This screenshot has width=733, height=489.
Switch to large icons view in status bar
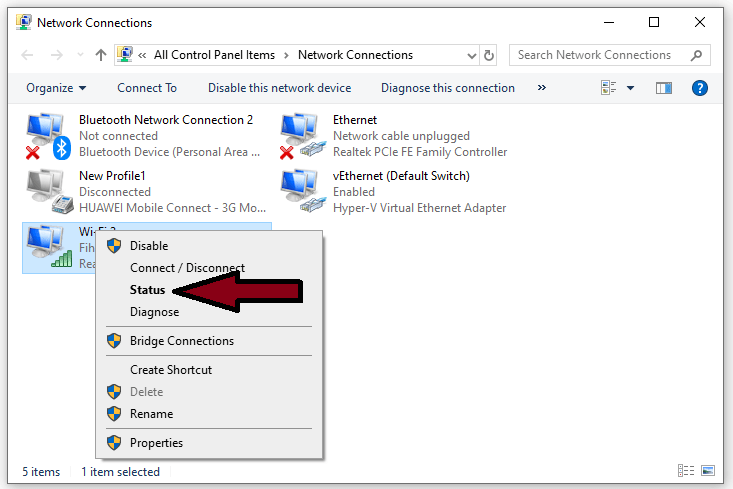(708, 471)
